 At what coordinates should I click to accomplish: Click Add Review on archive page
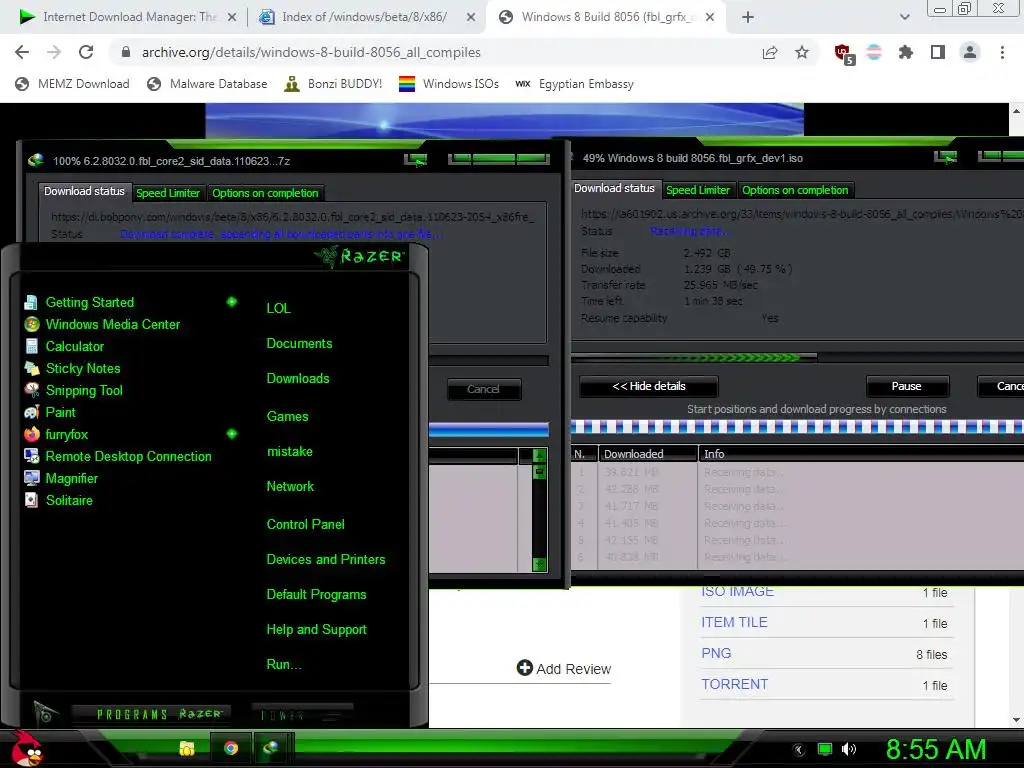[564, 669]
